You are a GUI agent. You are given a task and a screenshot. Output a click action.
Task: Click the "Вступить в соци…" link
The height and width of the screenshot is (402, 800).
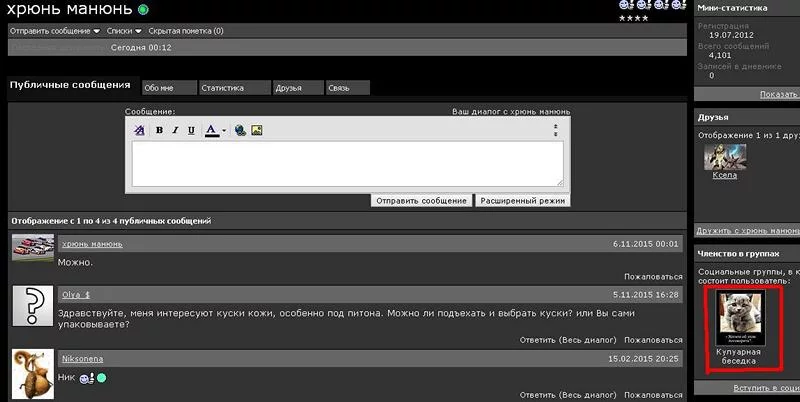pyautogui.click(x=766, y=388)
